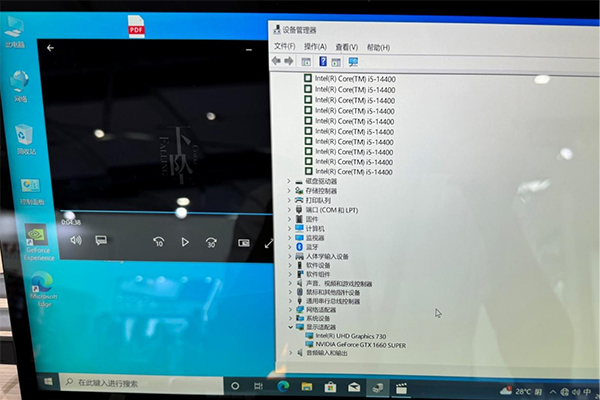Click the Back arrow in Device Manager toolbar
600x400 pixels.
276,62
